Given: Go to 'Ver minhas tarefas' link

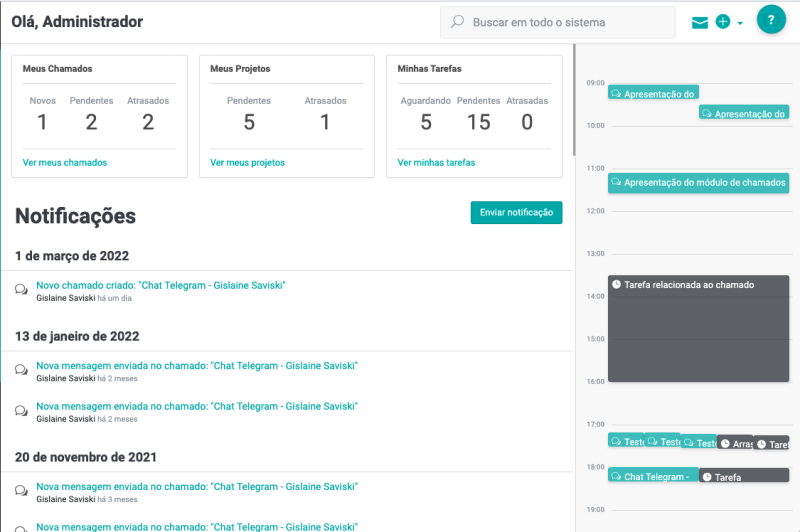Looking at the screenshot, I should coord(436,163).
